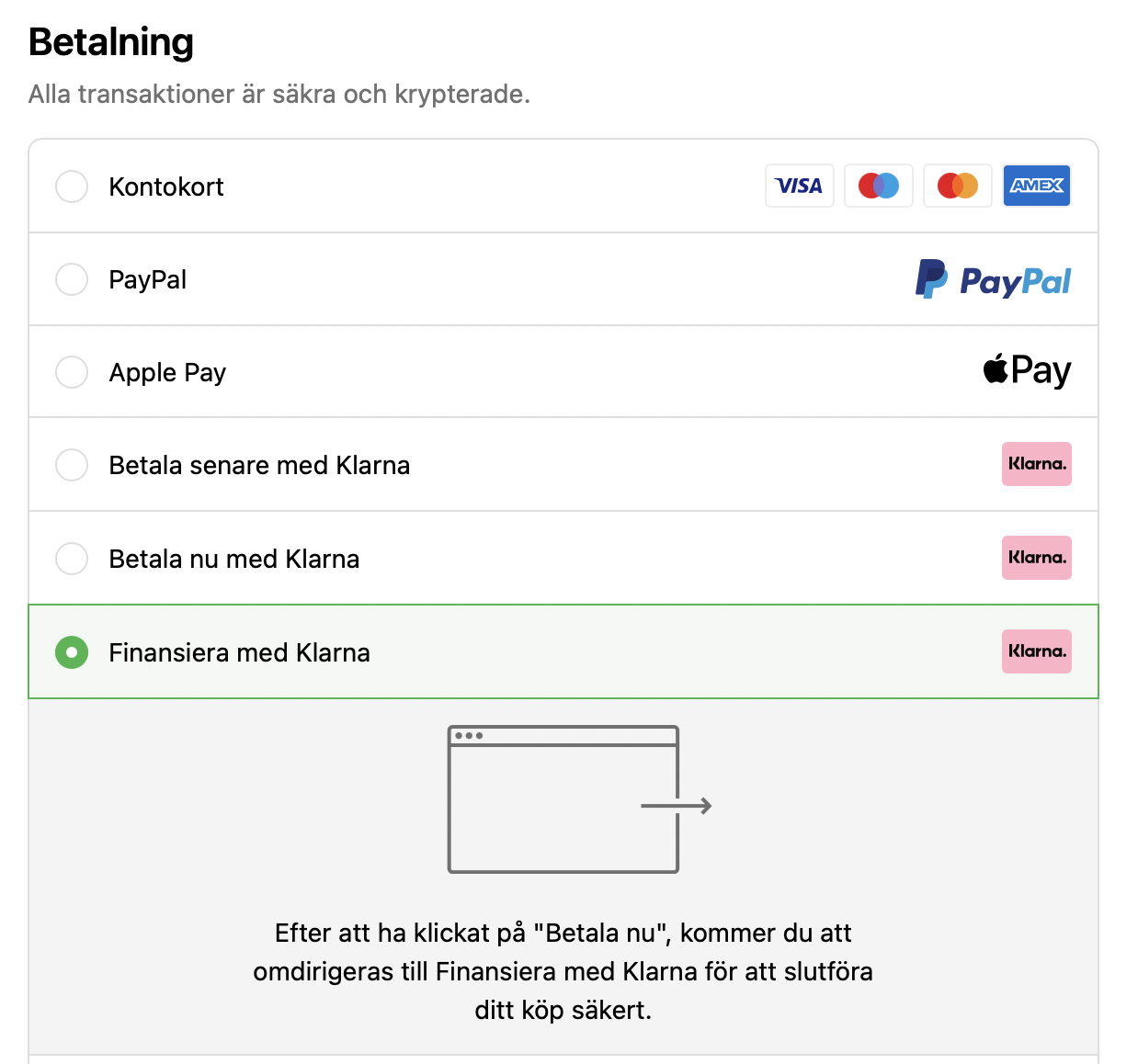
Task: Click Klarna badge in Betala senare row
Action: point(1036,464)
